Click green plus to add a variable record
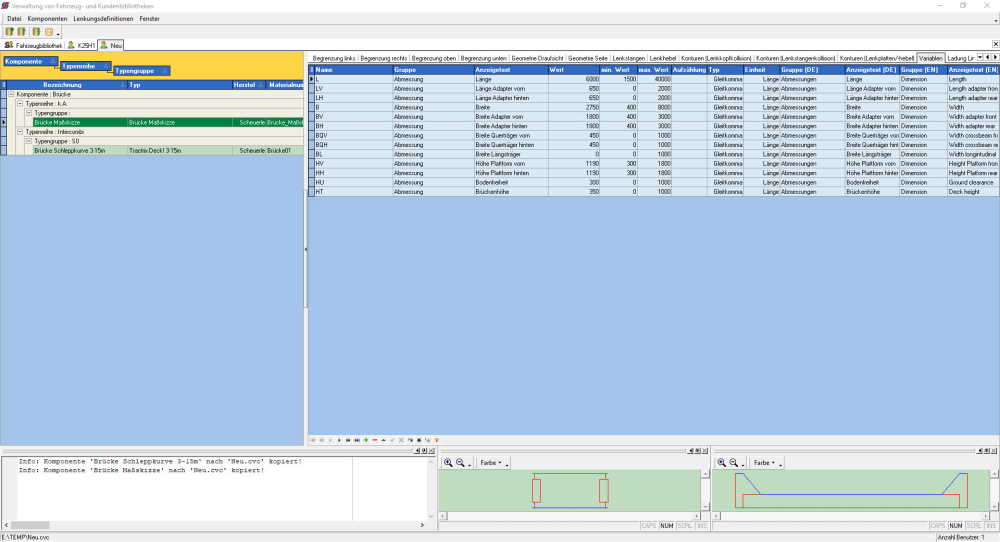Image resolution: width=1000 pixels, height=542 pixels. pyautogui.click(x=366, y=440)
